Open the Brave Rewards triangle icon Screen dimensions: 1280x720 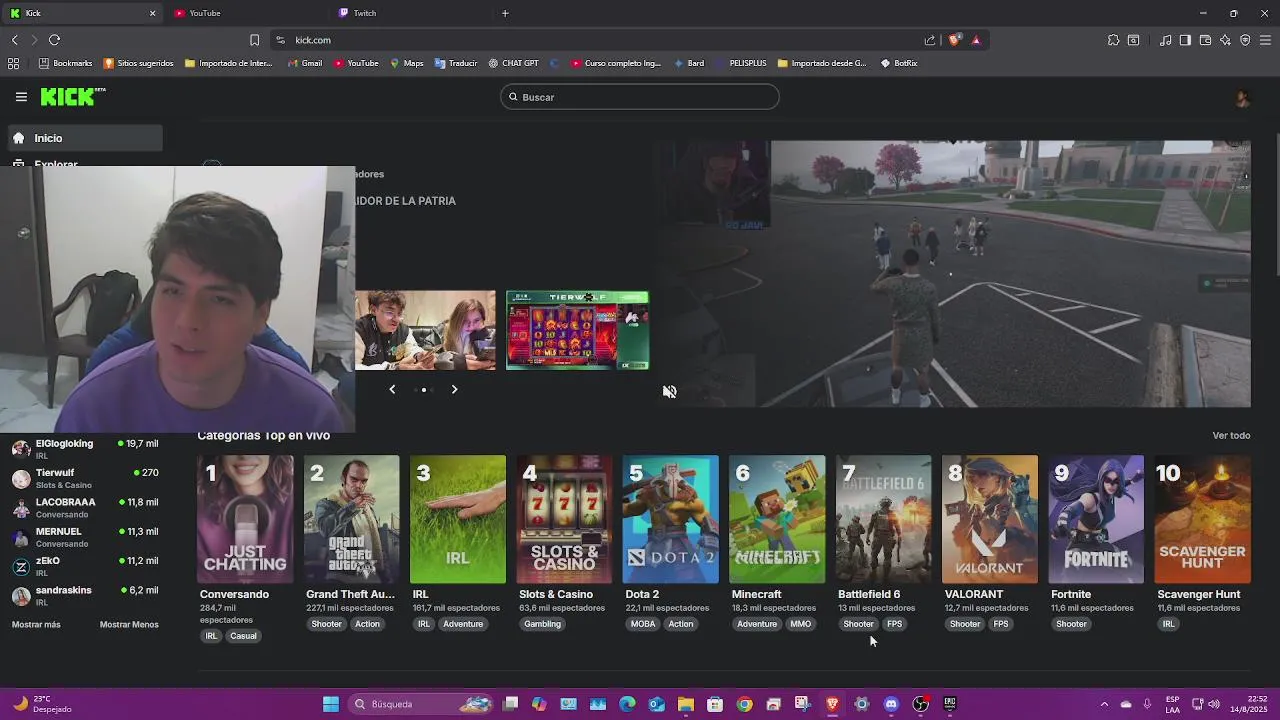976,40
